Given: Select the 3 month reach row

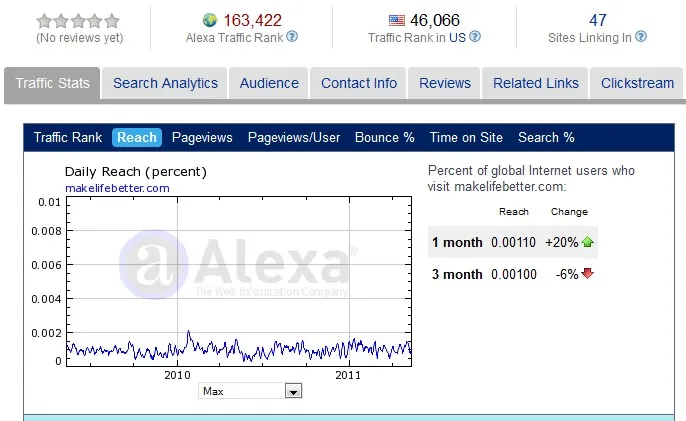Looking at the screenshot, I should pyautogui.click(x=513, y=274).
